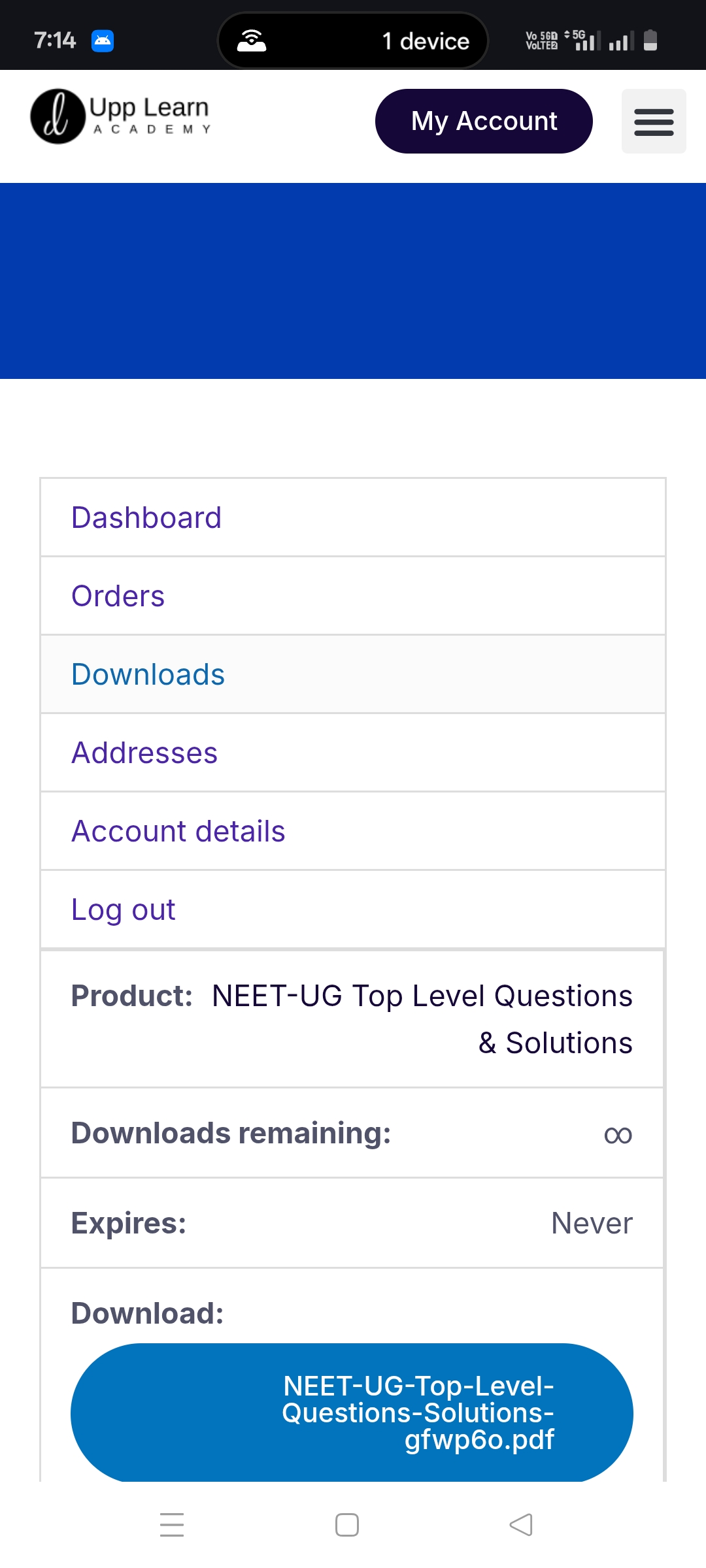Viewport: 706px width, 1568px height.
Task: Download the NEET-UG-Top-Level-Questions-Solutions PDF file
Action: tap(352, 1413)
